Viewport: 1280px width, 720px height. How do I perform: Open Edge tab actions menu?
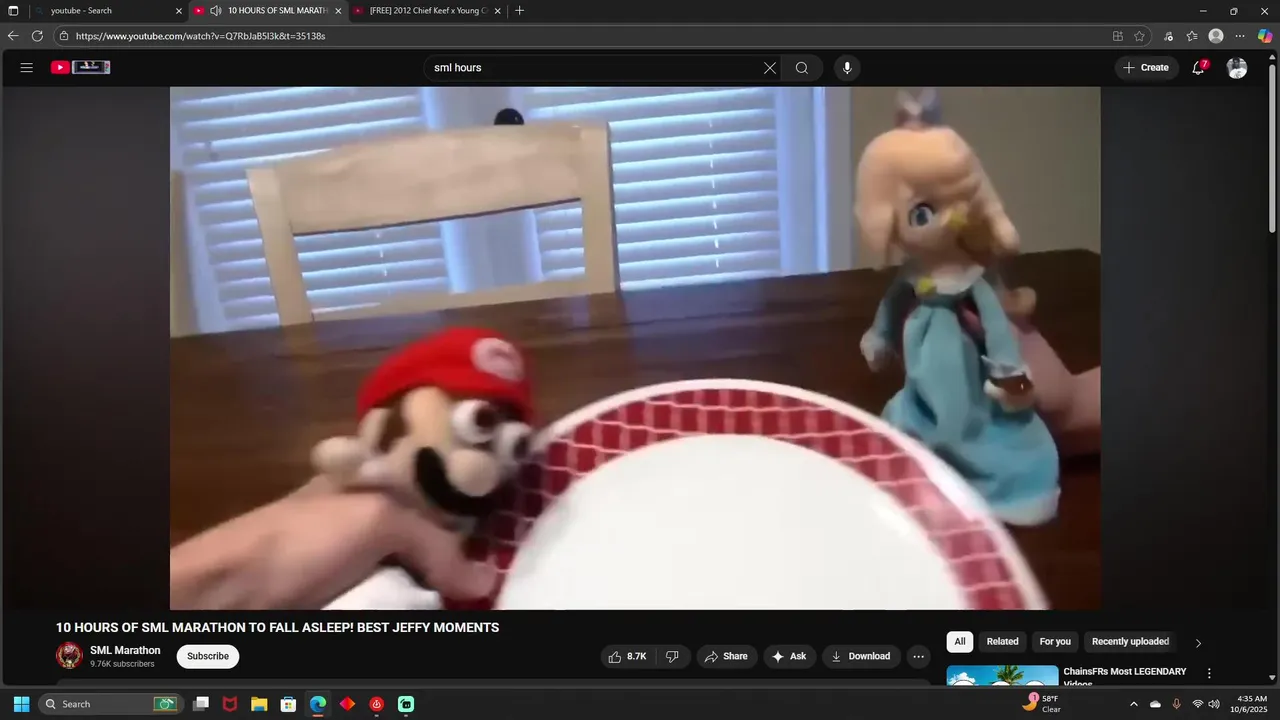pos(13,11)
